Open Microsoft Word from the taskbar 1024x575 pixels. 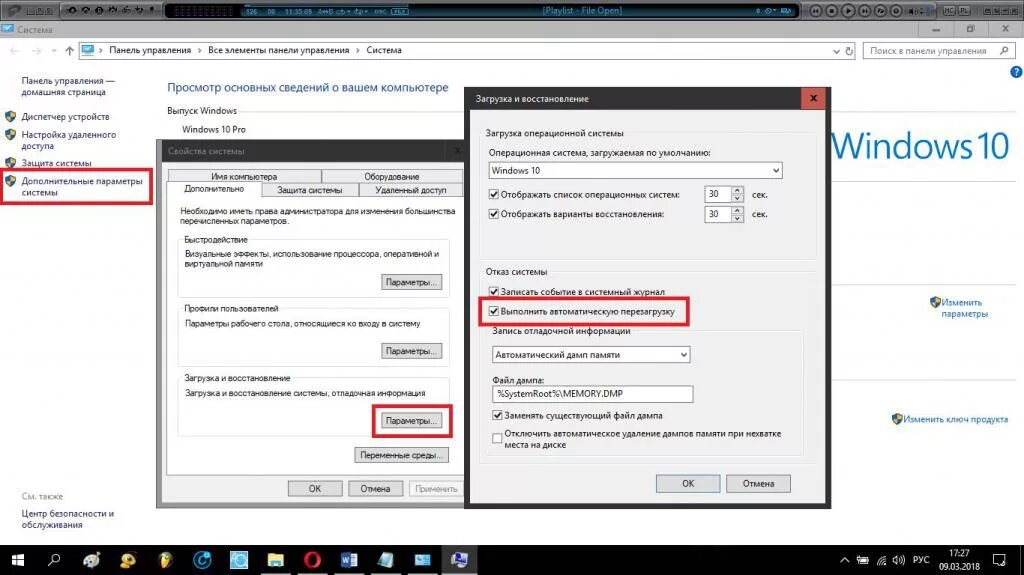point(349,560)
